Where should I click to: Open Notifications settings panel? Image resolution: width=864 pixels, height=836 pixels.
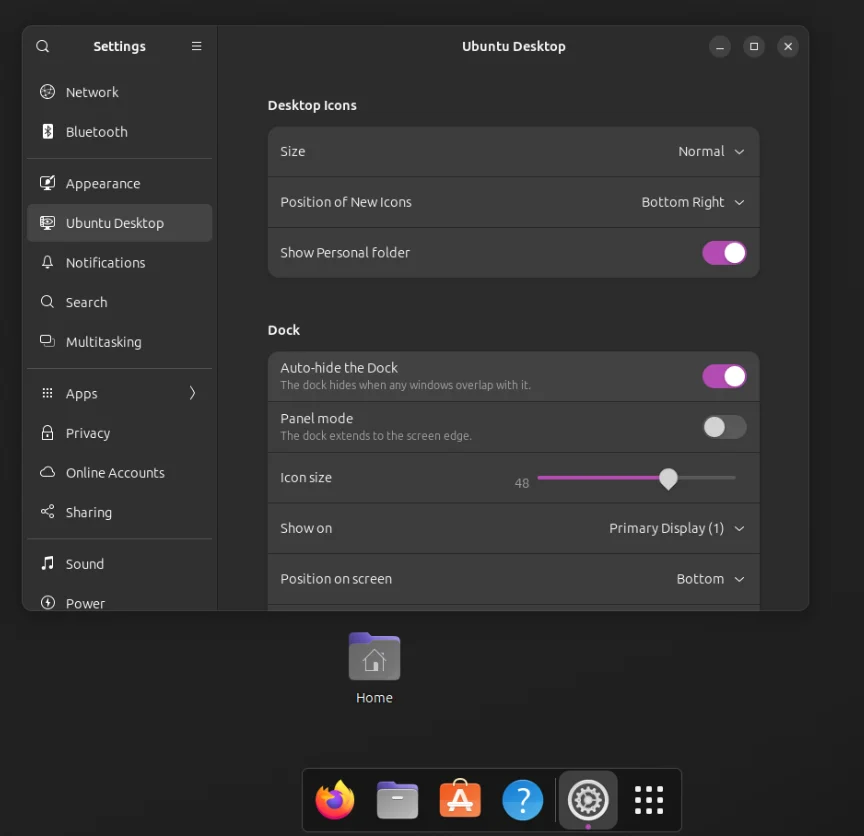(x=120, y=263)
